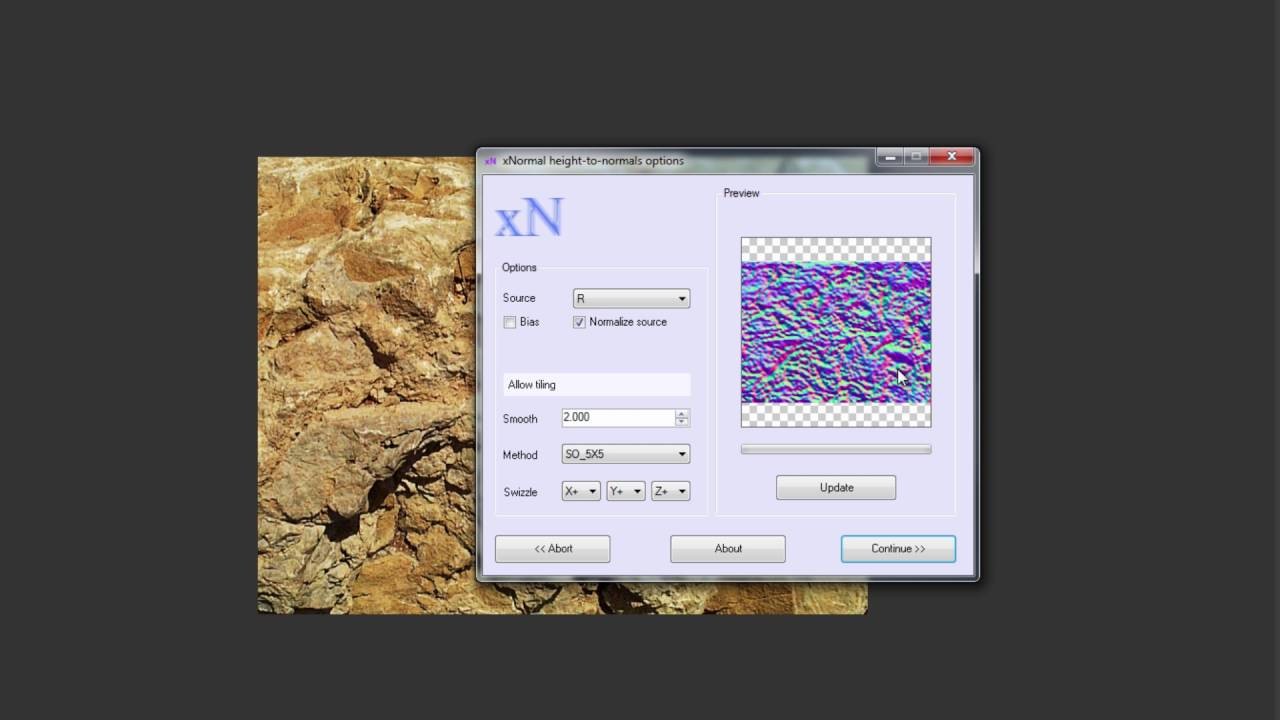The height and width of the screenshot is (720, 1280).
Task: Enable the Bias checkbox
Action: tap(510, 322)
